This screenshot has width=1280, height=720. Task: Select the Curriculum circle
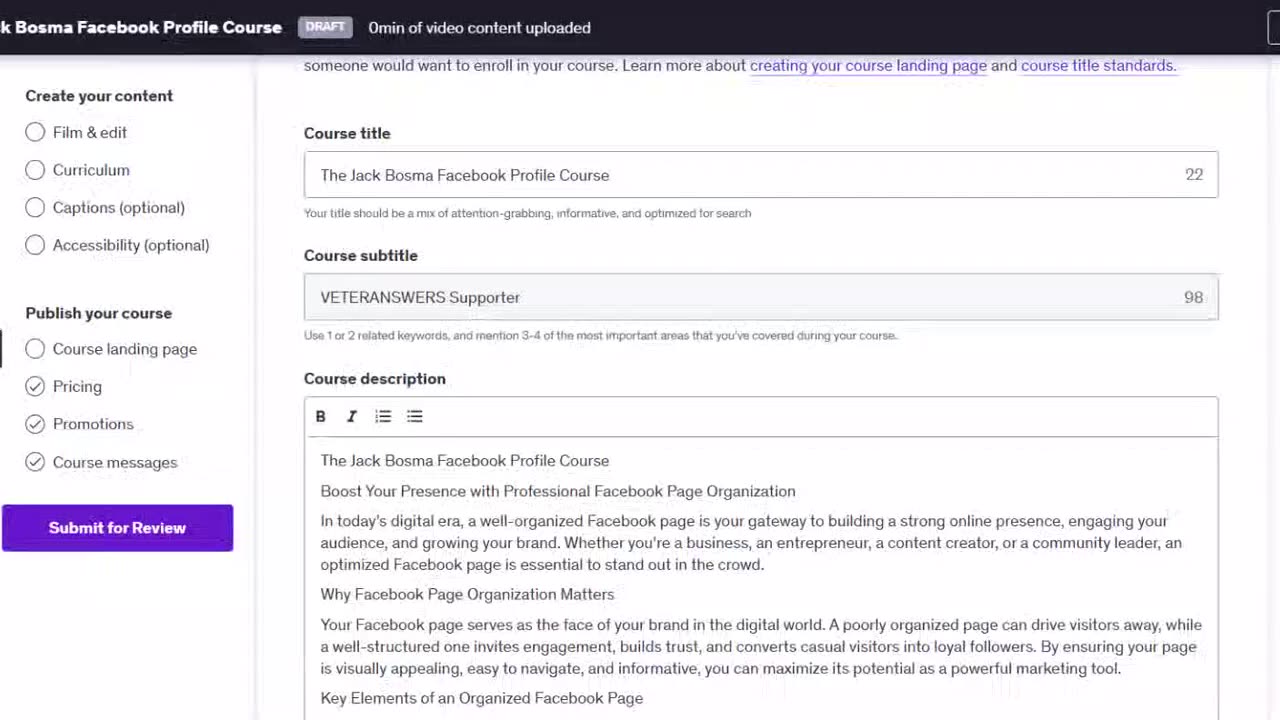(35, 170)
